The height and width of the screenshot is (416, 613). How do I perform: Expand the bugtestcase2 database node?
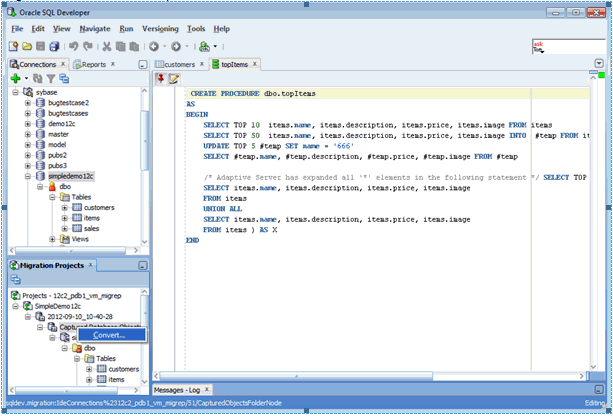(28, 103)
